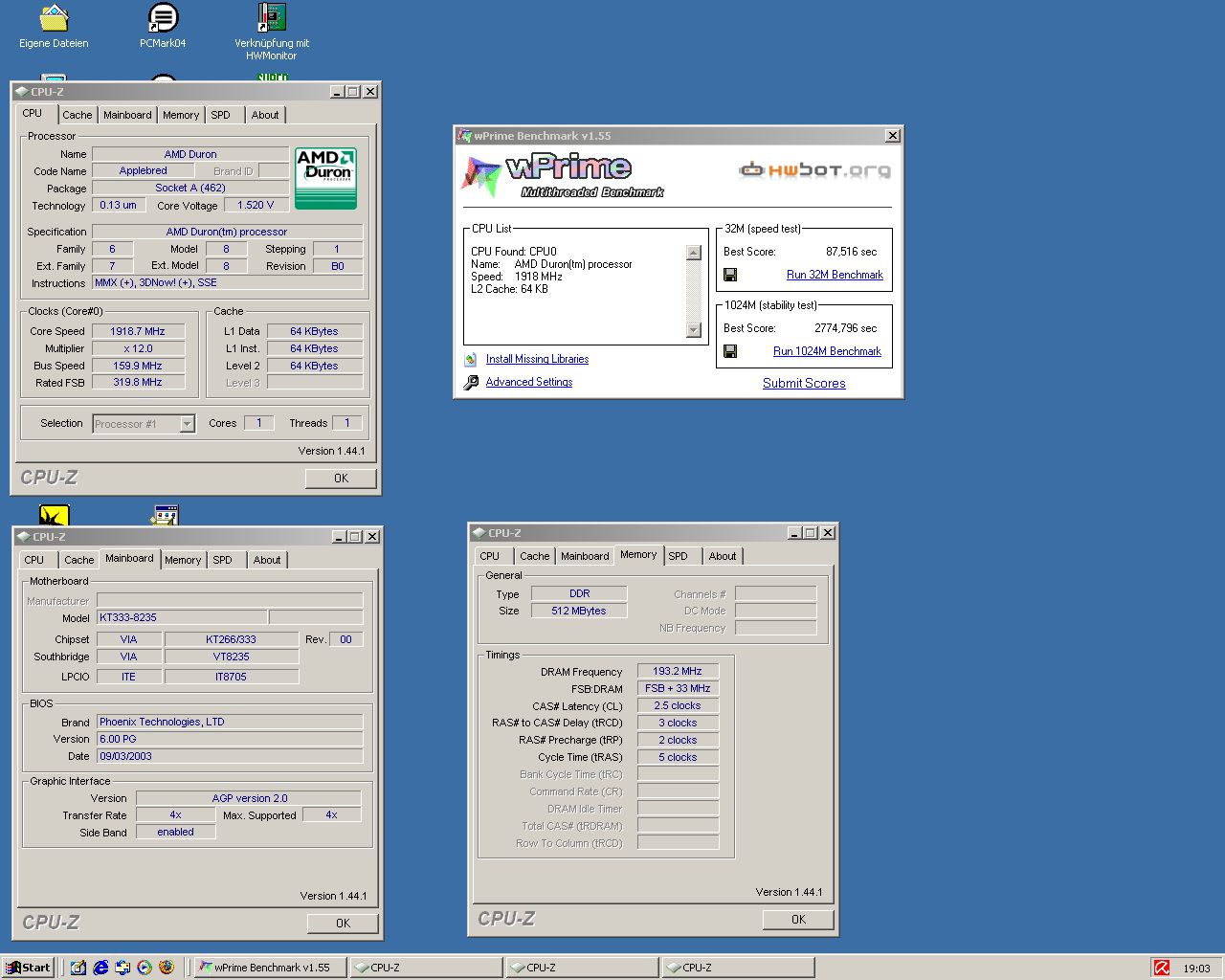The height and width of the screenshot is (980, 1225).
Task: Click OK in the CPU tab CPU-Z window
Action: [342, 479]
